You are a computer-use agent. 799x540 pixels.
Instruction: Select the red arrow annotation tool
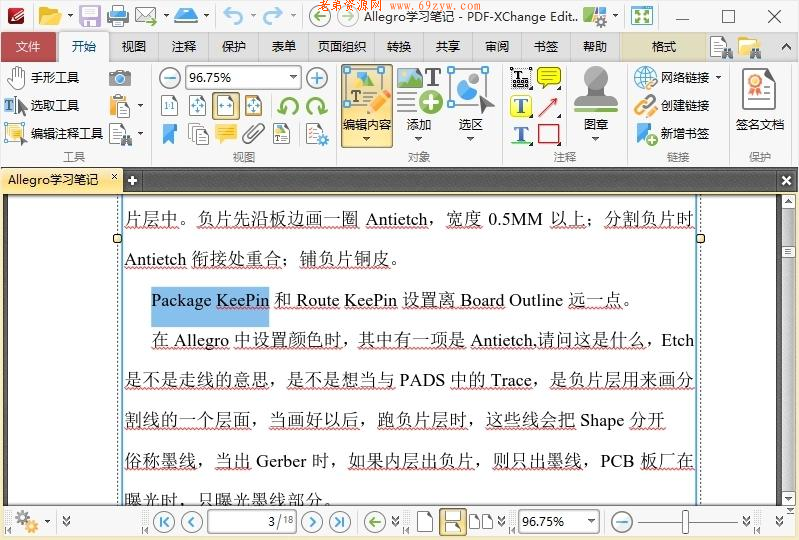coord(549,106)
